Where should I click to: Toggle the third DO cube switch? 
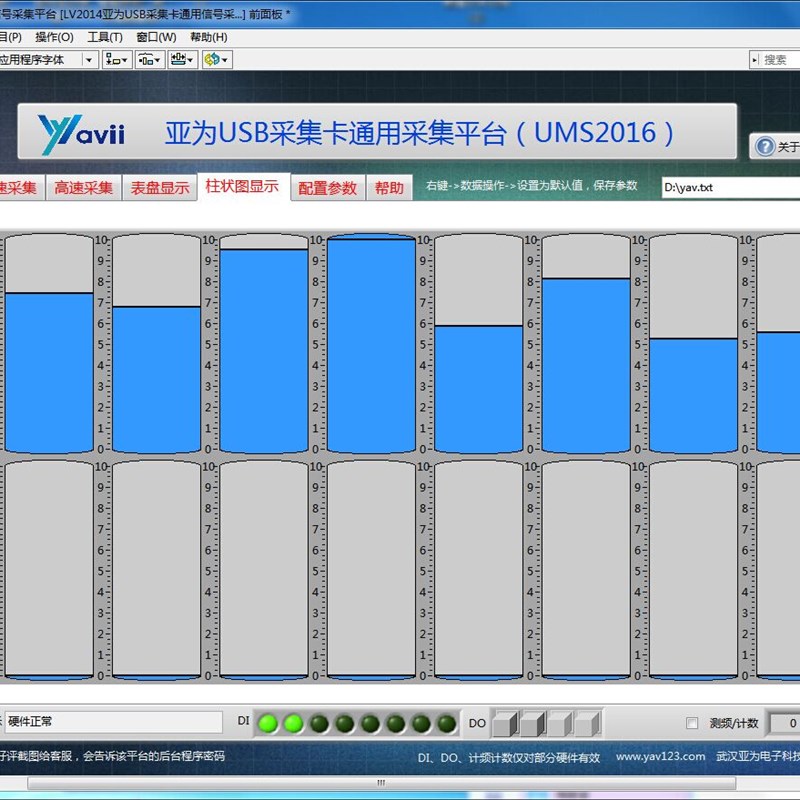[561, 723]
